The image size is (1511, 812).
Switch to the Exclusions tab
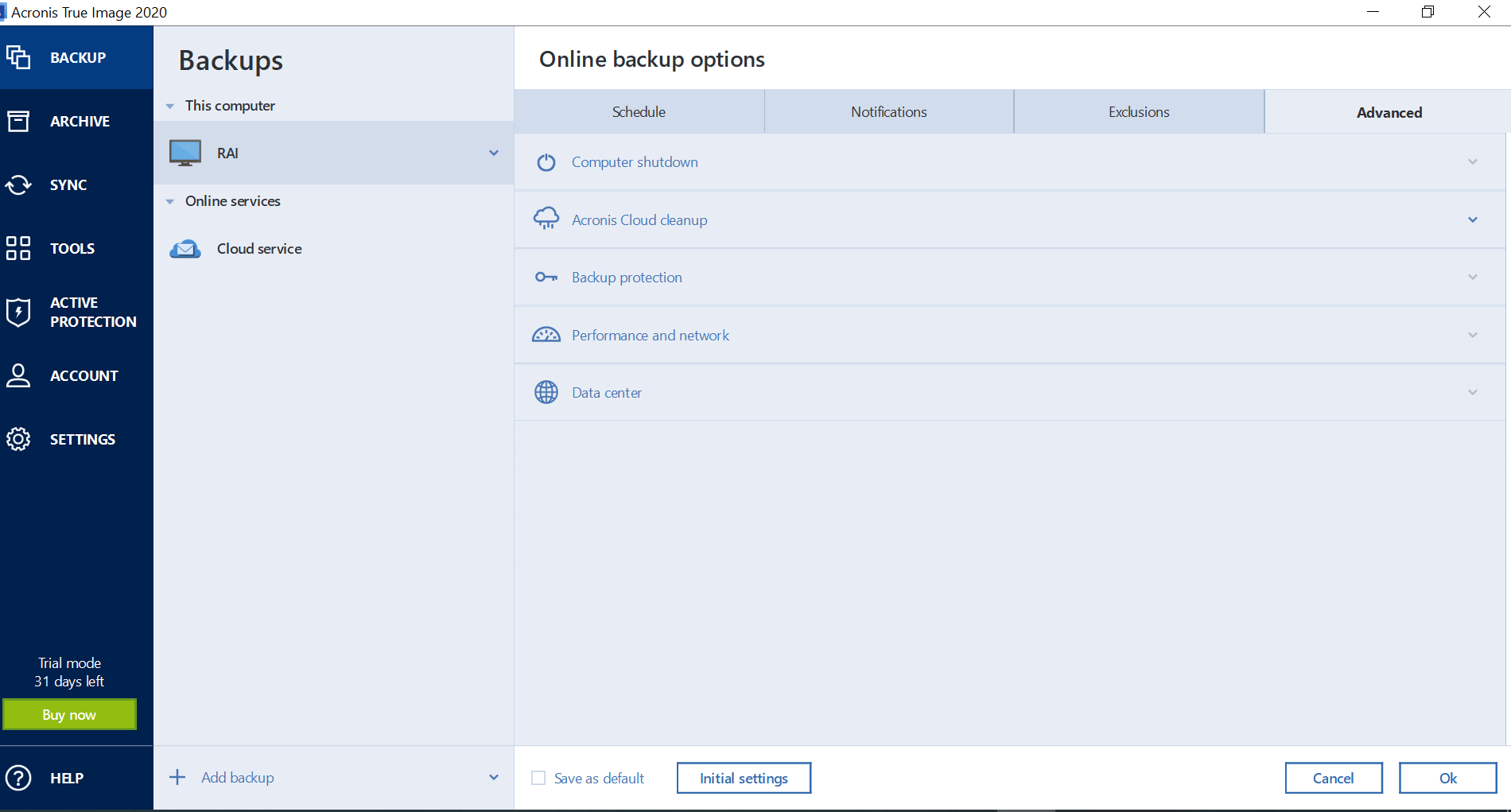(1139, 111)
